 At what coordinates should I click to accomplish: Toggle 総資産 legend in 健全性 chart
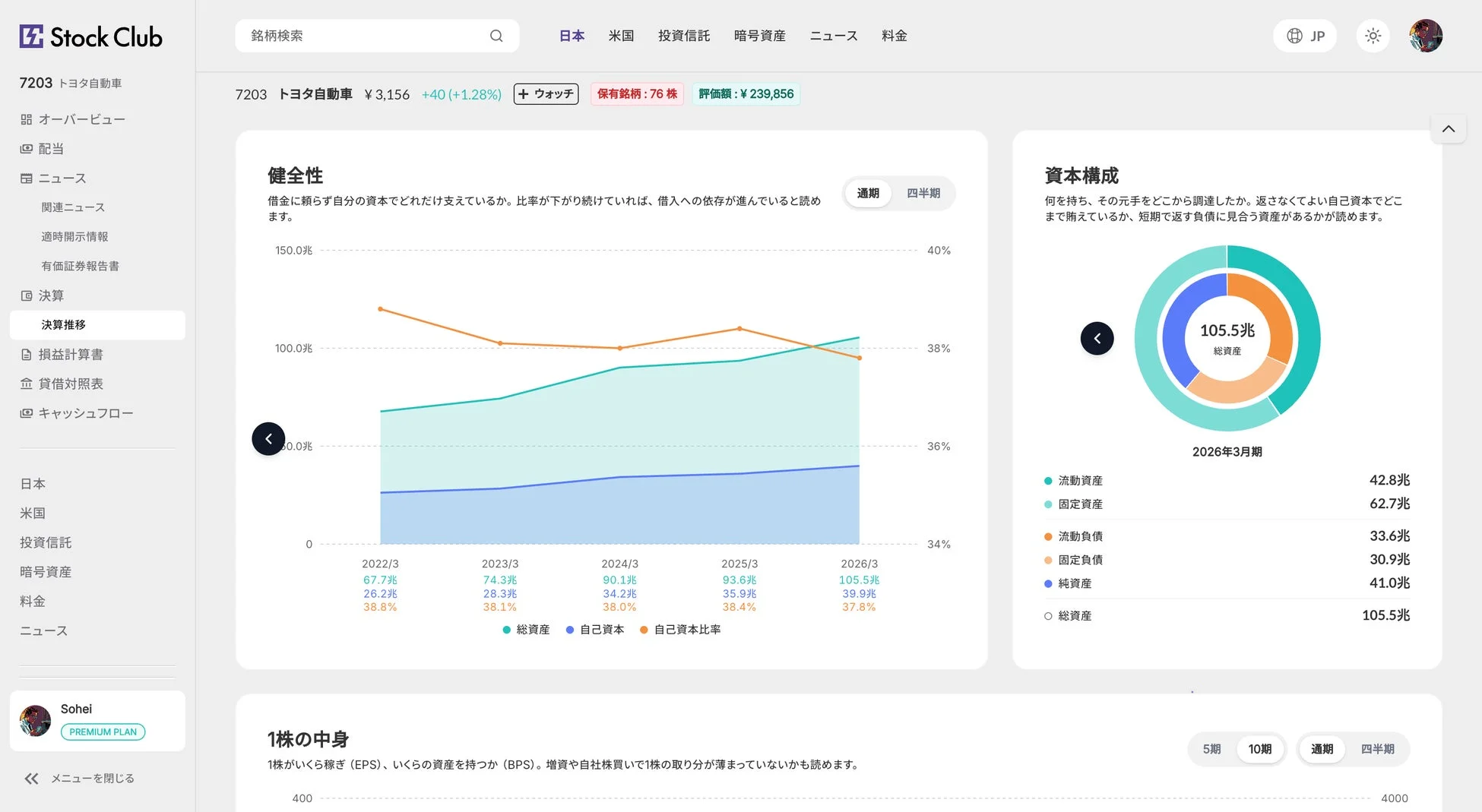pos(526,630)
